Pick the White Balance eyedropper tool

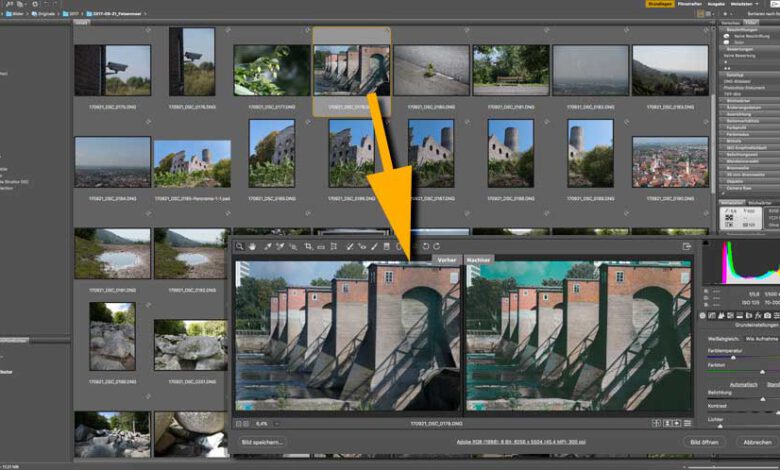pos(267,246)
